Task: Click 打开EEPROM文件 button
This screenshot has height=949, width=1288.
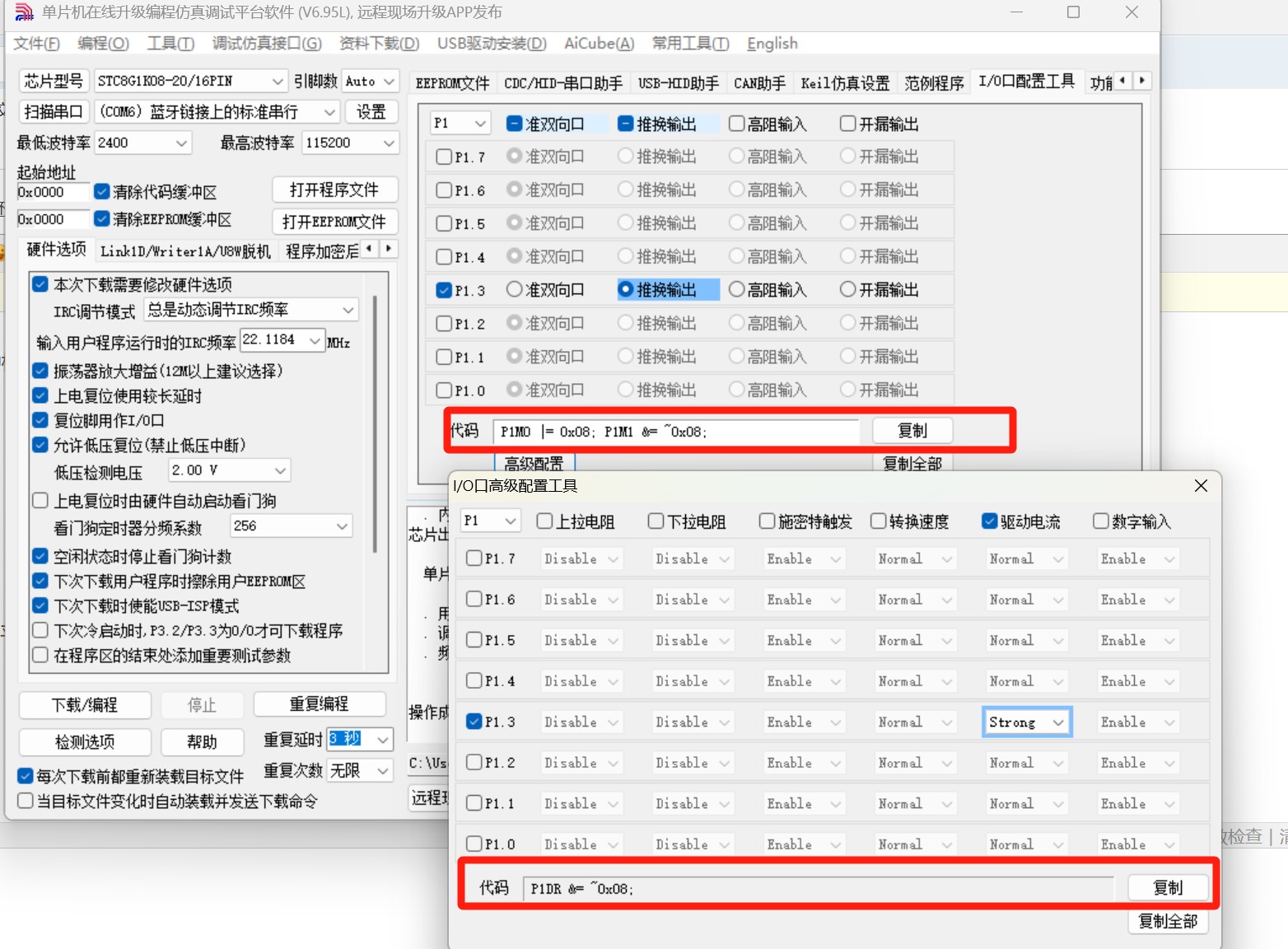Action: tap(334, 222)
